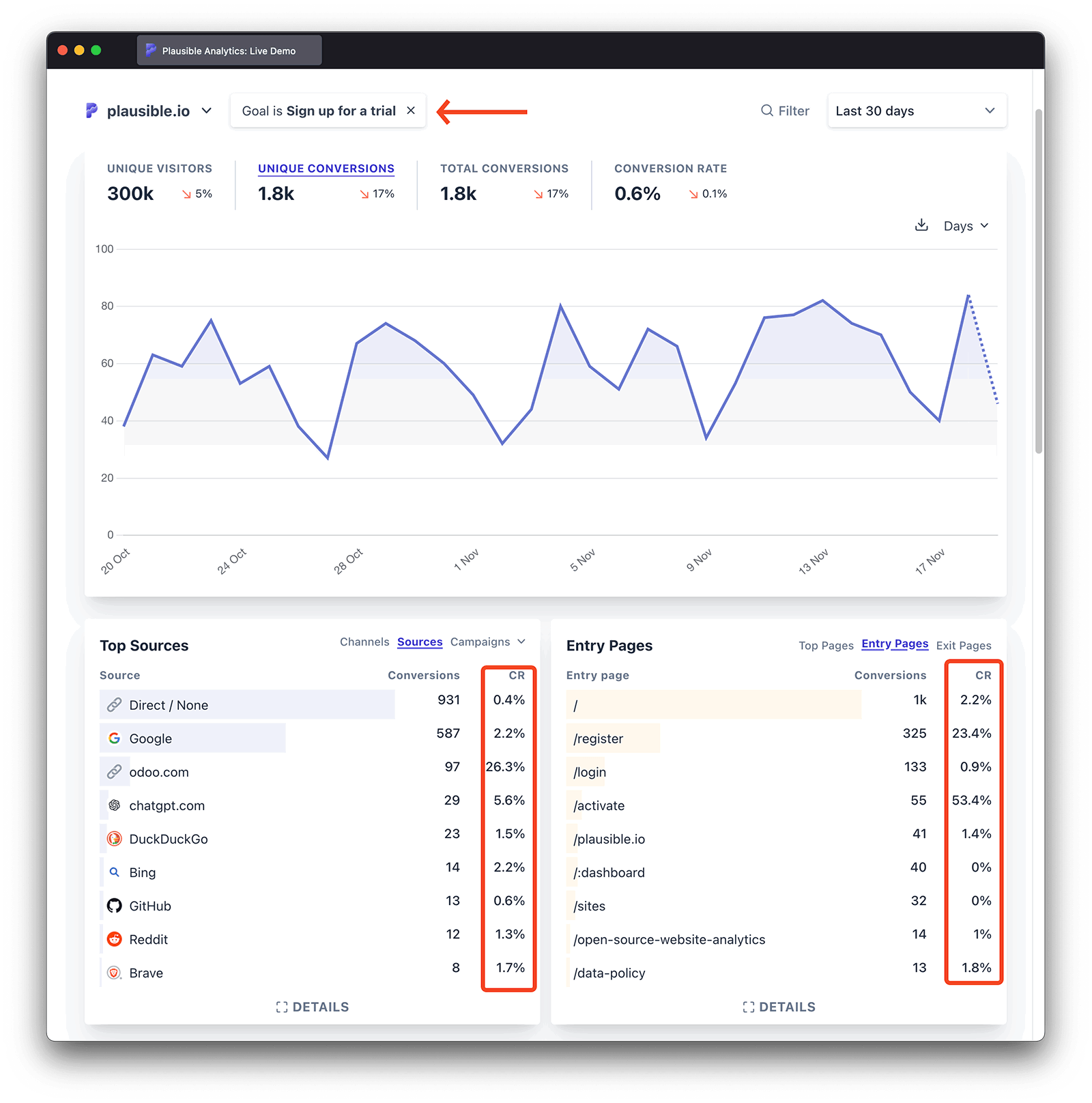
Task: Click the Reddit source icon
Action: 115,939
